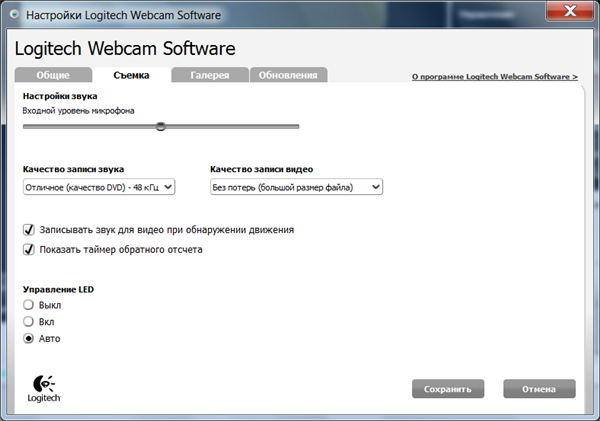The height and width of the screenshot is (421, 600).
Task: Click the Отмена button
Action: (x=539, y=389)
